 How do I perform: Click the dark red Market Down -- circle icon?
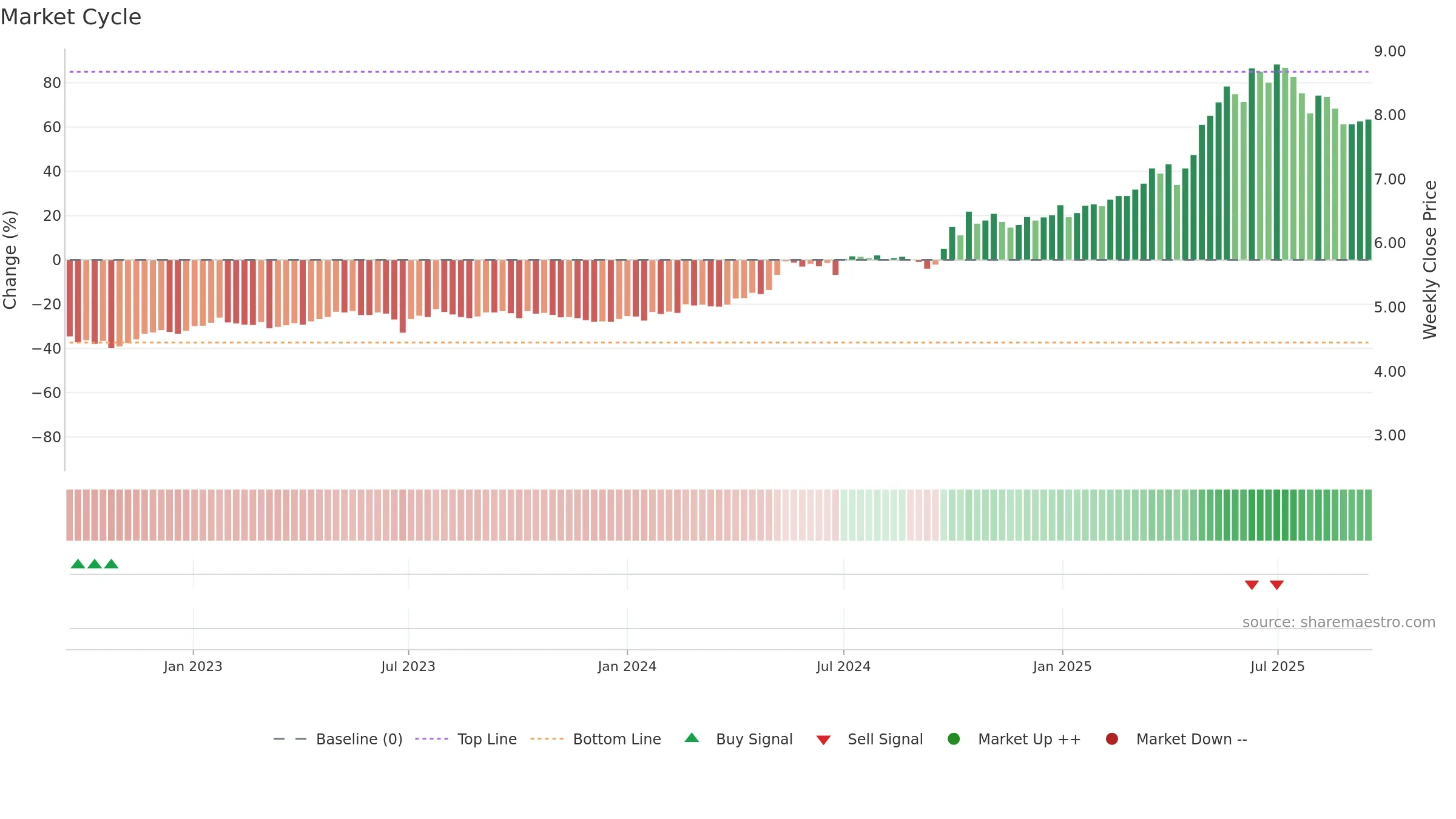pos(1112,739)
